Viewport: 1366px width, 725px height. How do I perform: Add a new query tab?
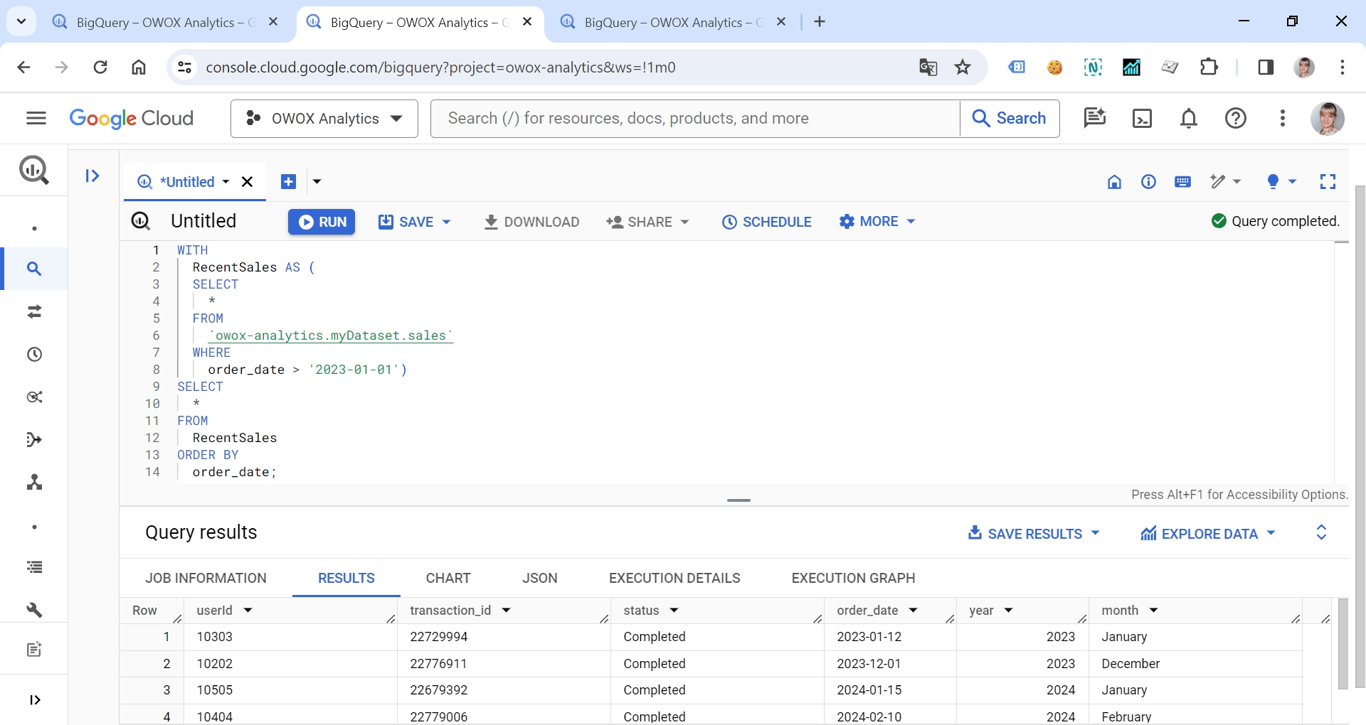point(288,182)
